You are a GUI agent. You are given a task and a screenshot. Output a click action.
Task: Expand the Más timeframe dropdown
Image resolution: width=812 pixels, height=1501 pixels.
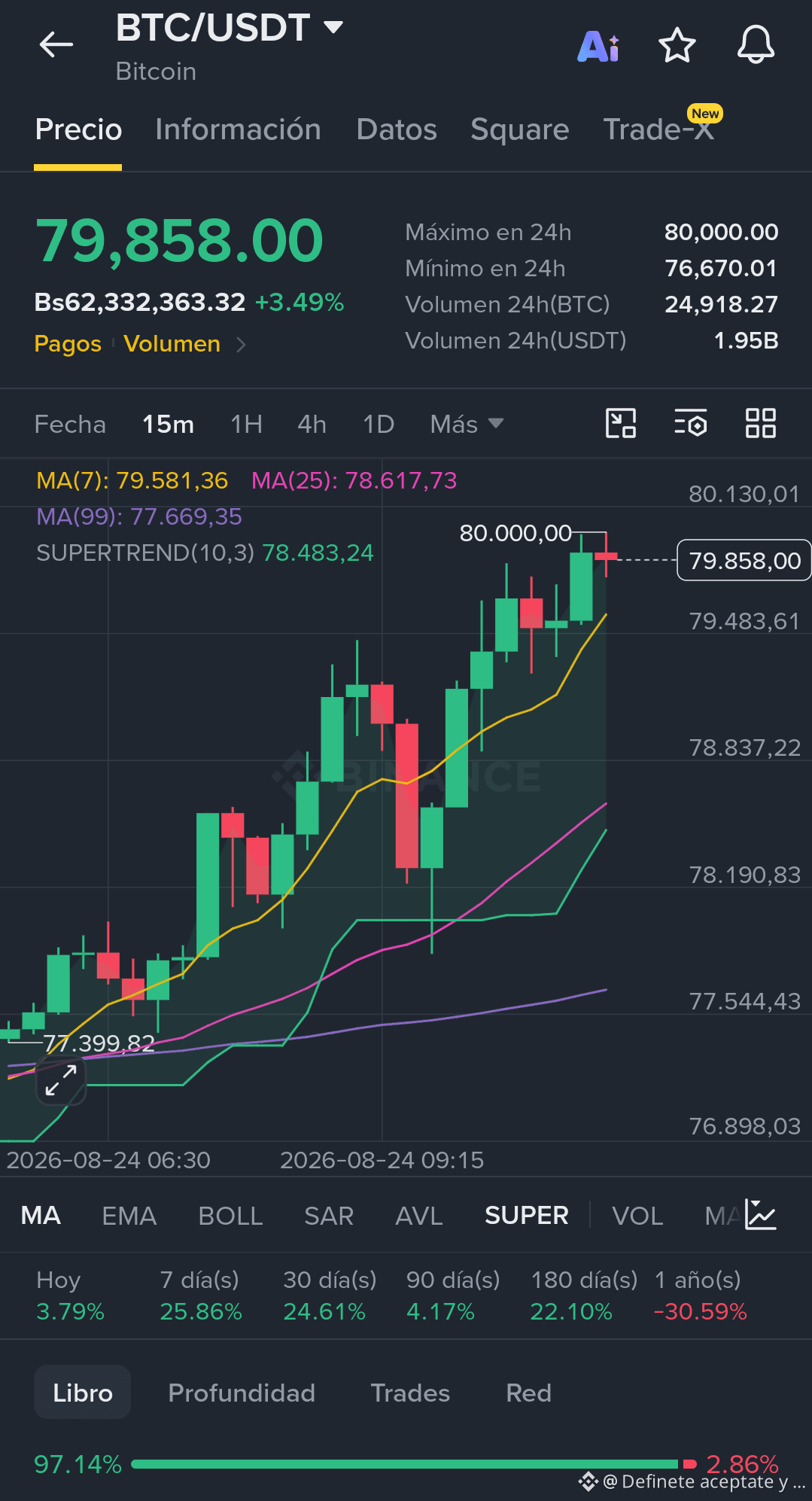[x=467, y=424]
